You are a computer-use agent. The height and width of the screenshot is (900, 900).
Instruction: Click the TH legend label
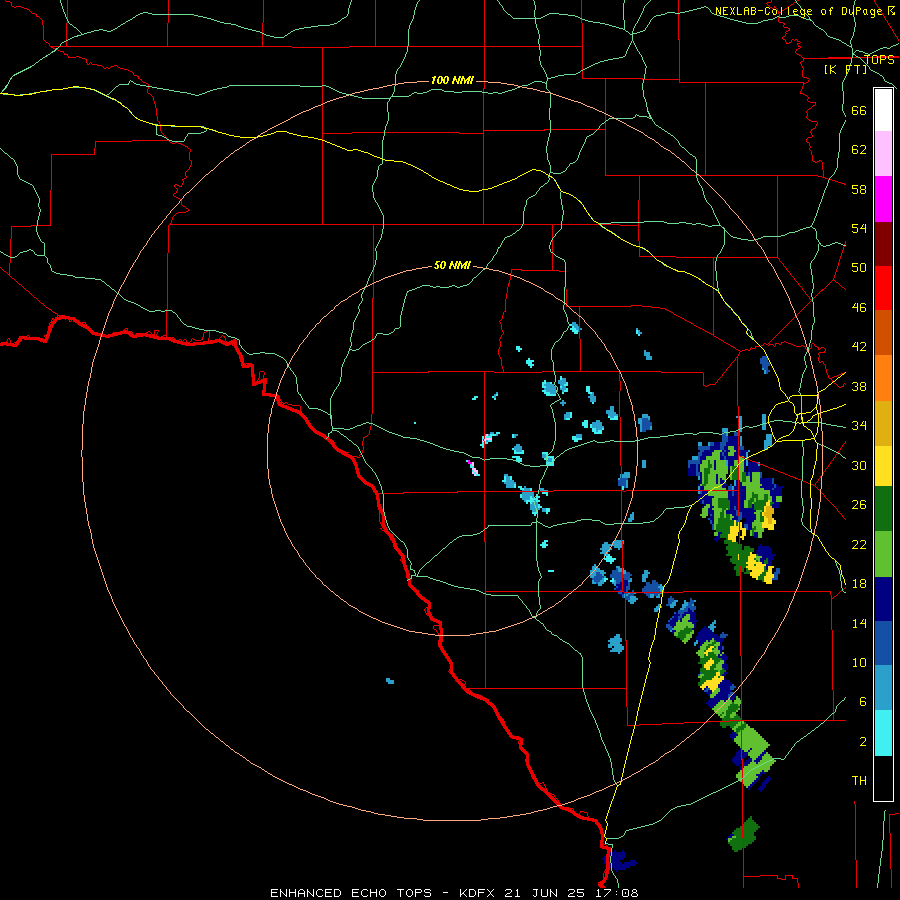click(859, 781)
